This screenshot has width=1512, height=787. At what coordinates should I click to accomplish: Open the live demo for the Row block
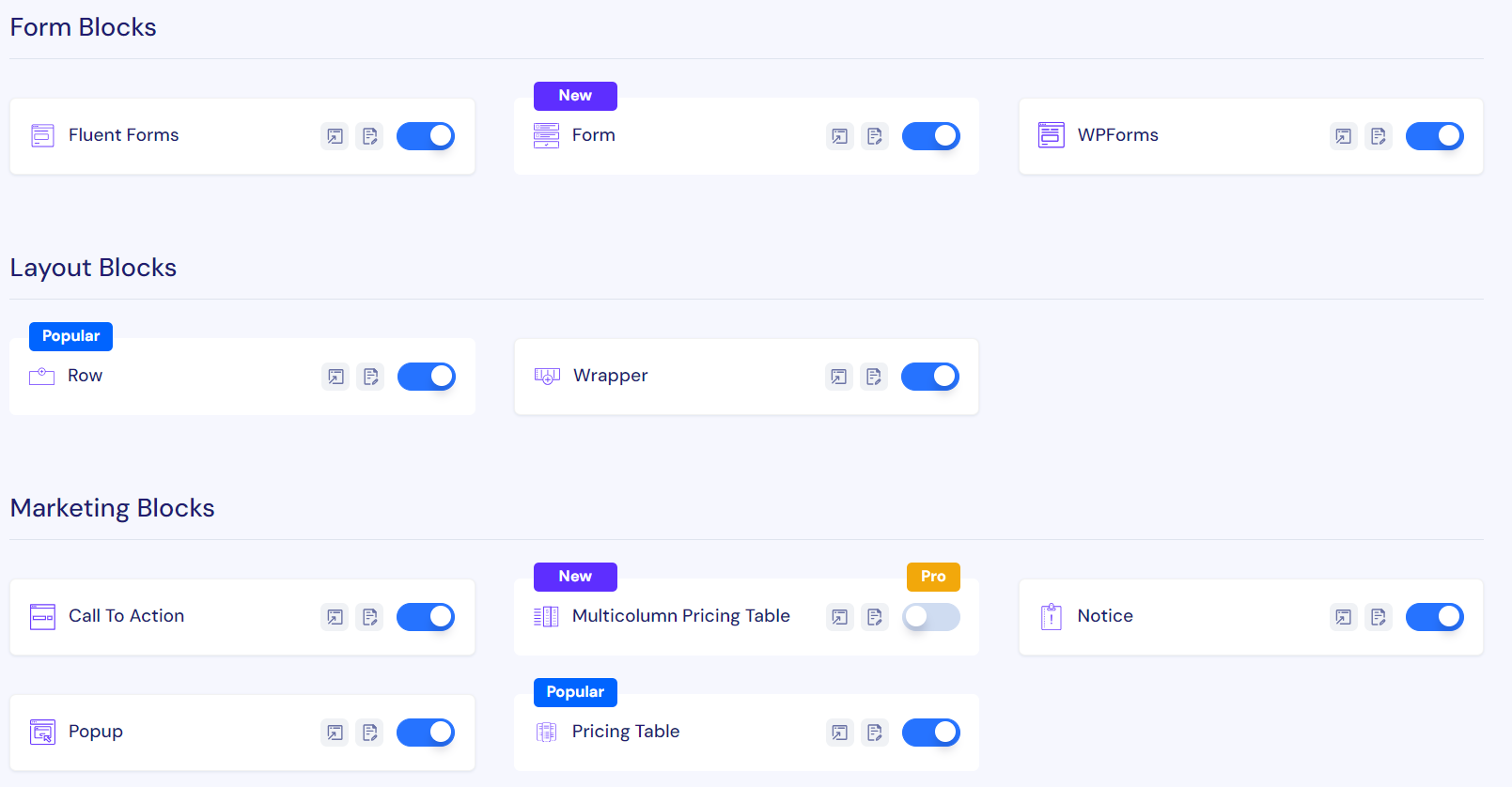335,377
